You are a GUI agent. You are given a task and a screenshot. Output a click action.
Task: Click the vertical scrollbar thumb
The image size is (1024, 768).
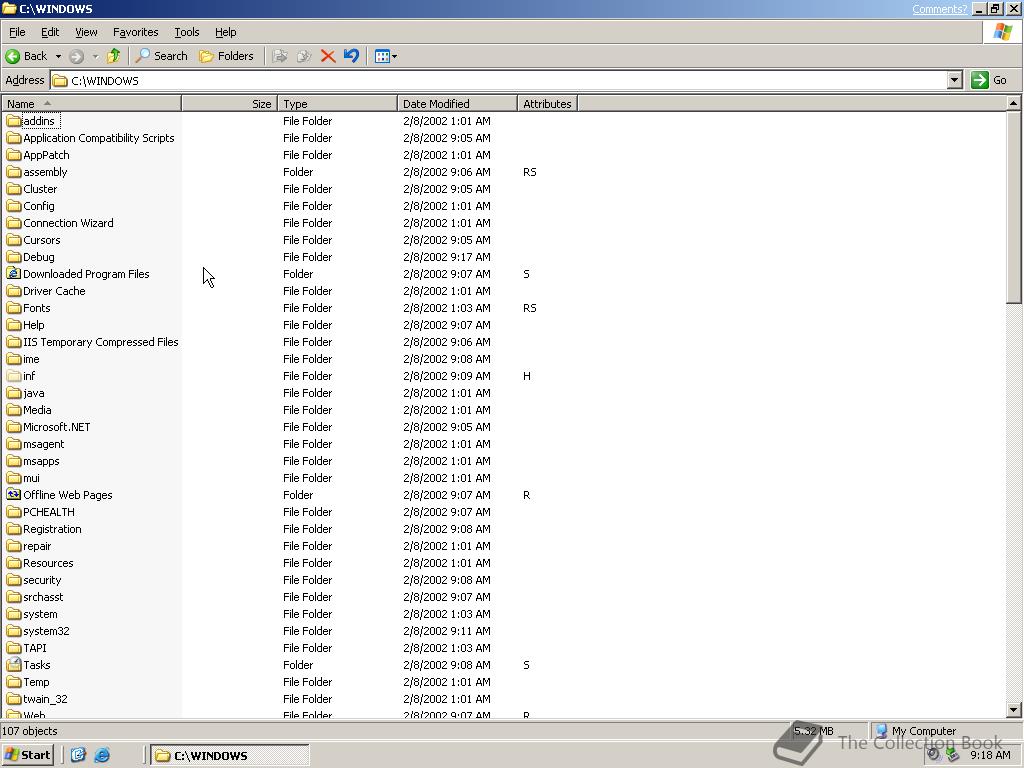coord(1014,207)
